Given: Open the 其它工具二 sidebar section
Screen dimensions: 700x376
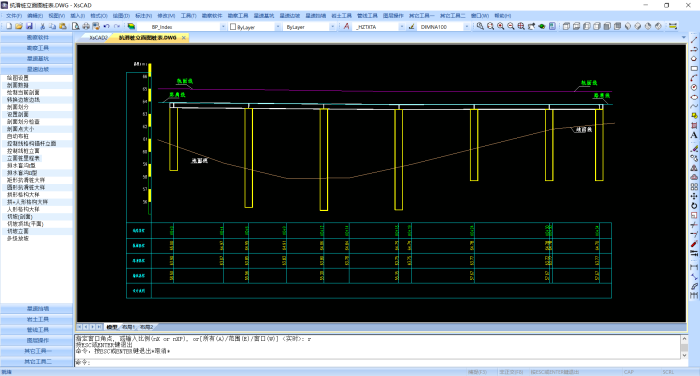Looking at the screenshot, I should tap(37, 361).
